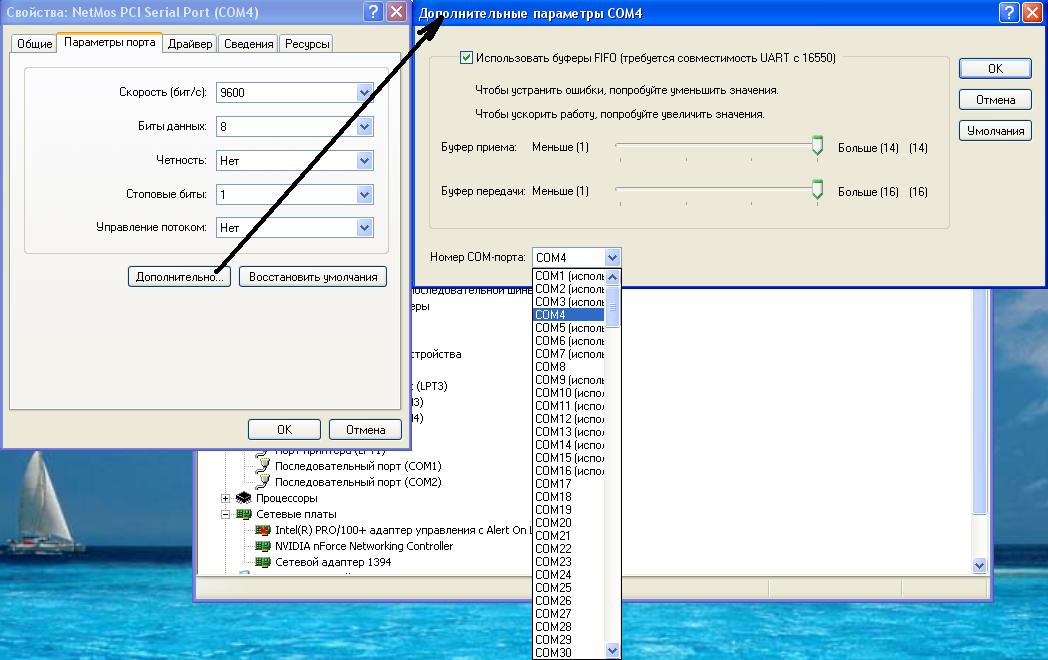
Task: Click the Device Manager scroll down arrow
Action: 979,566
